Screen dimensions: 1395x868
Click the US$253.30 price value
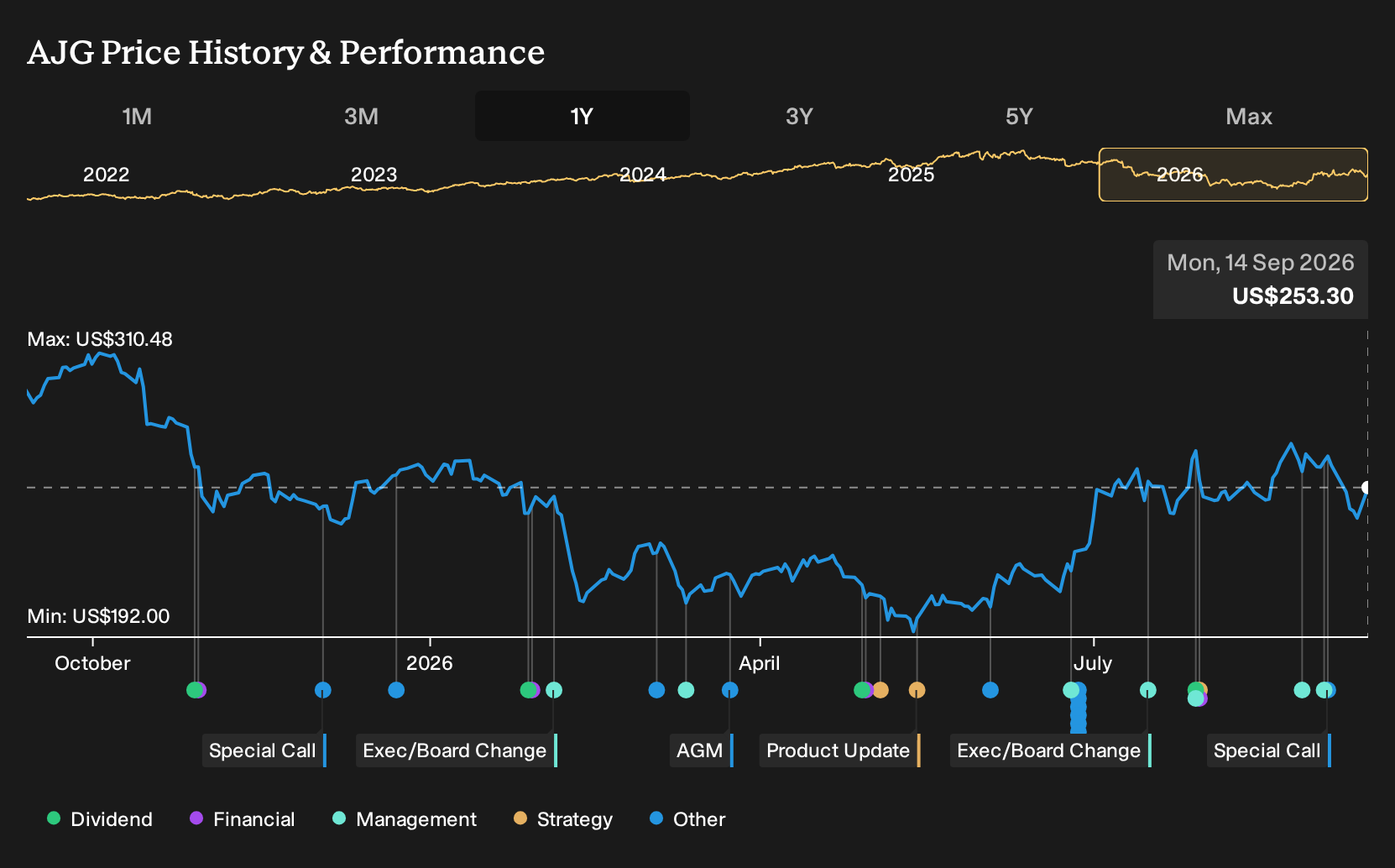1293,296
